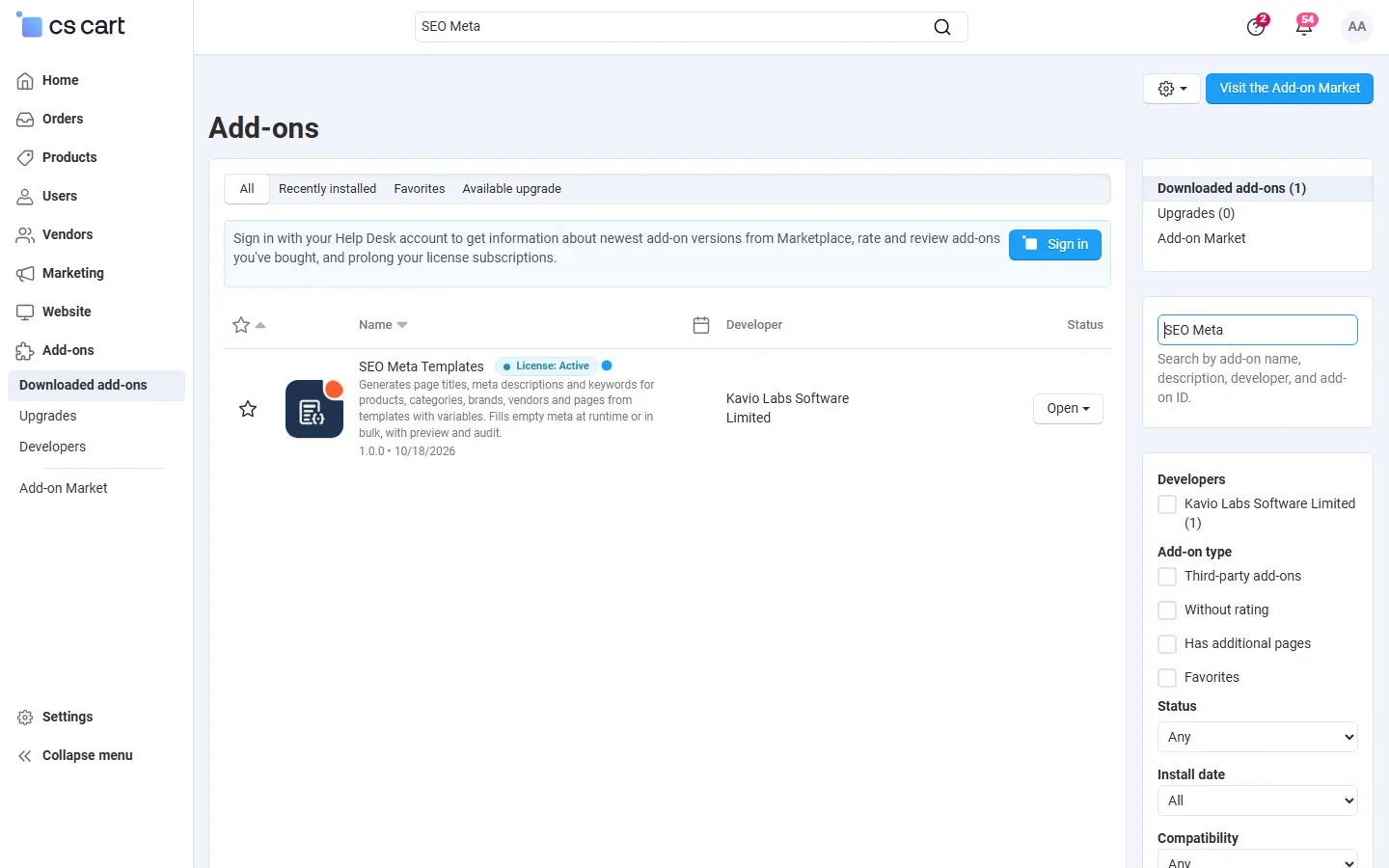Open the Status filter dropdown
Screen dimensions: 1389x868
click(x=1258, y=737)
